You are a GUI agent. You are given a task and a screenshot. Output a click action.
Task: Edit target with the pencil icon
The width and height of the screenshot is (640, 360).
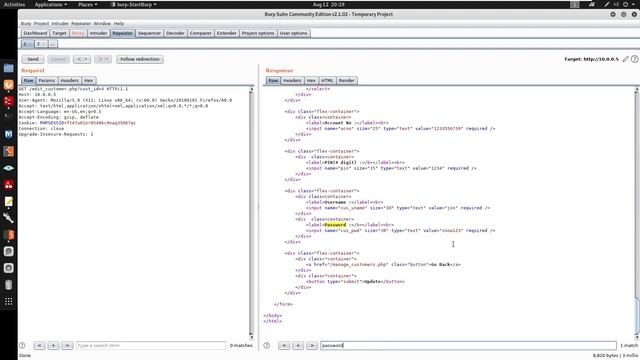pos(625,59)
